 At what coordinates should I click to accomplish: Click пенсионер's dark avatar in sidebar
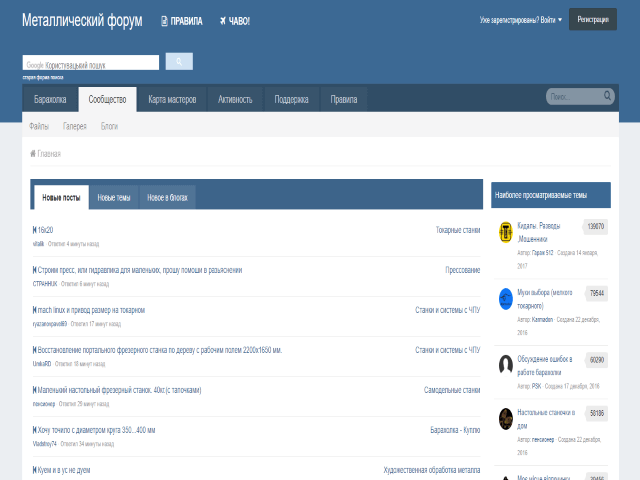pyautogui.click(x=506, y=417)
